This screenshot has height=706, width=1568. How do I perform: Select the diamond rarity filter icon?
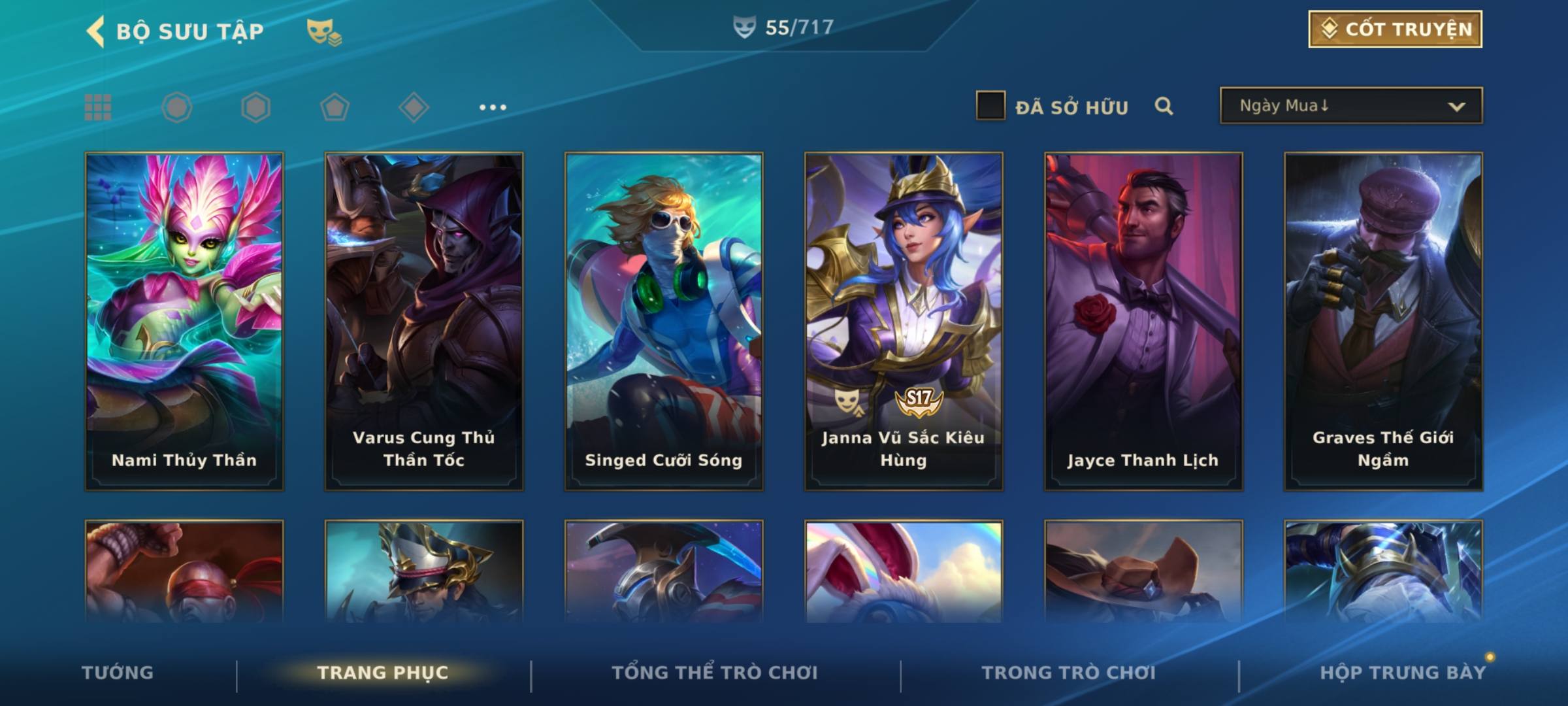414,107
